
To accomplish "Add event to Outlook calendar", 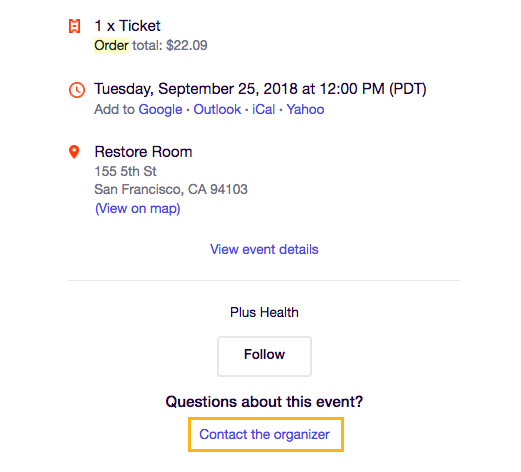I will (217, 109).
